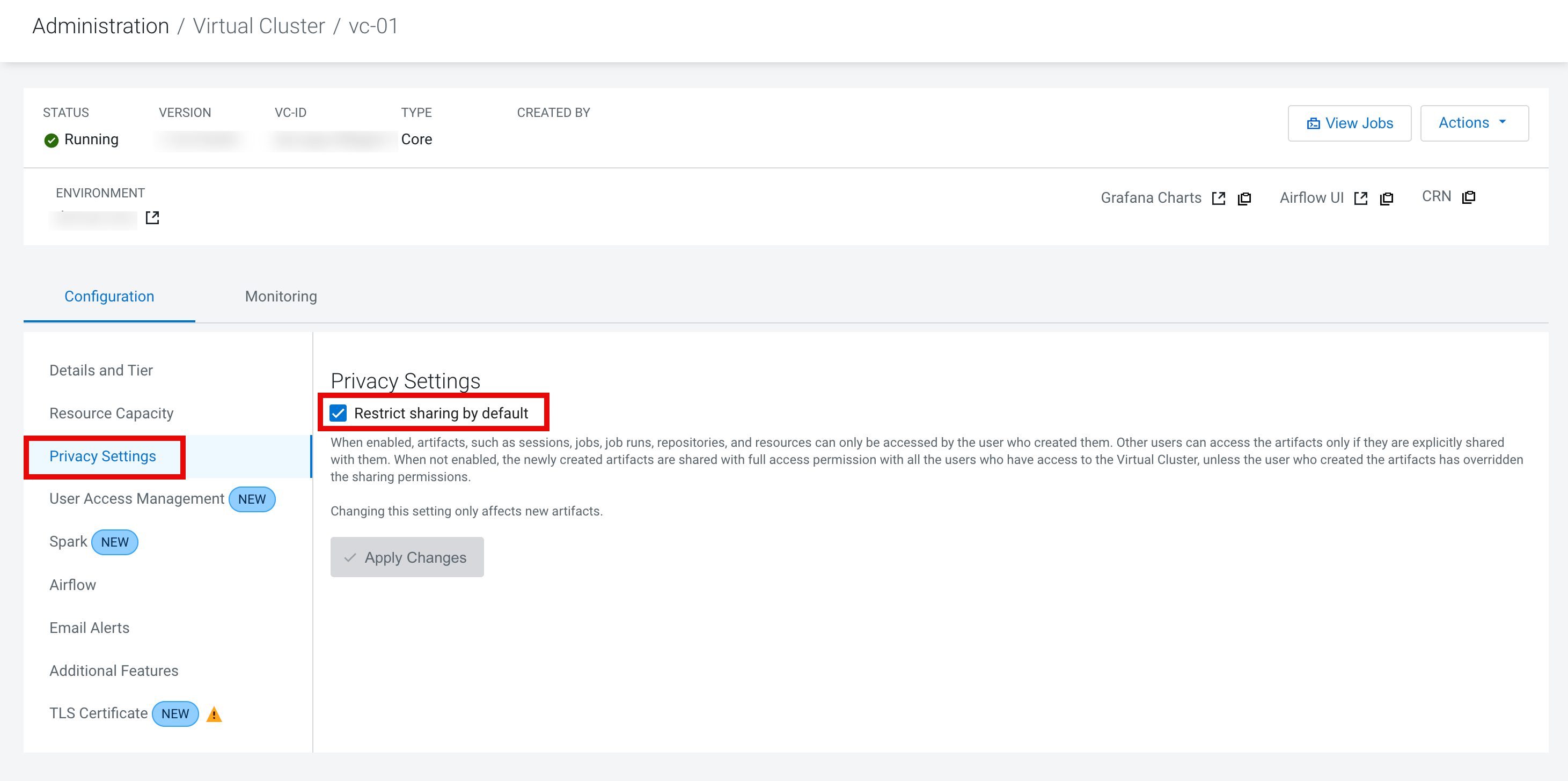Screen dimensions: 1568x781
Task: Switch to the Monitoring tab
Action: tap(281, 296)
